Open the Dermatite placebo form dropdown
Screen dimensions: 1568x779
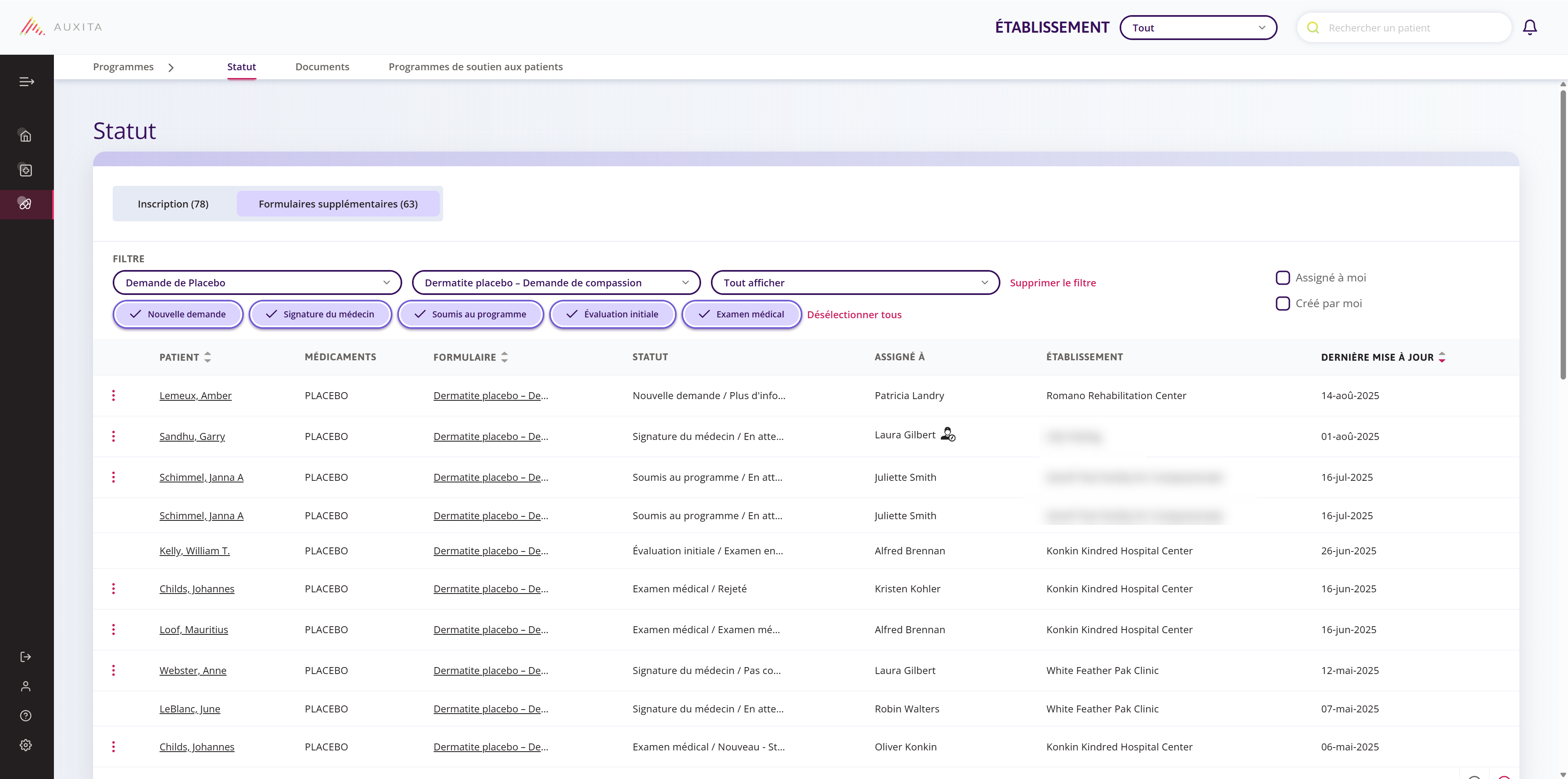tap(556, 283)
